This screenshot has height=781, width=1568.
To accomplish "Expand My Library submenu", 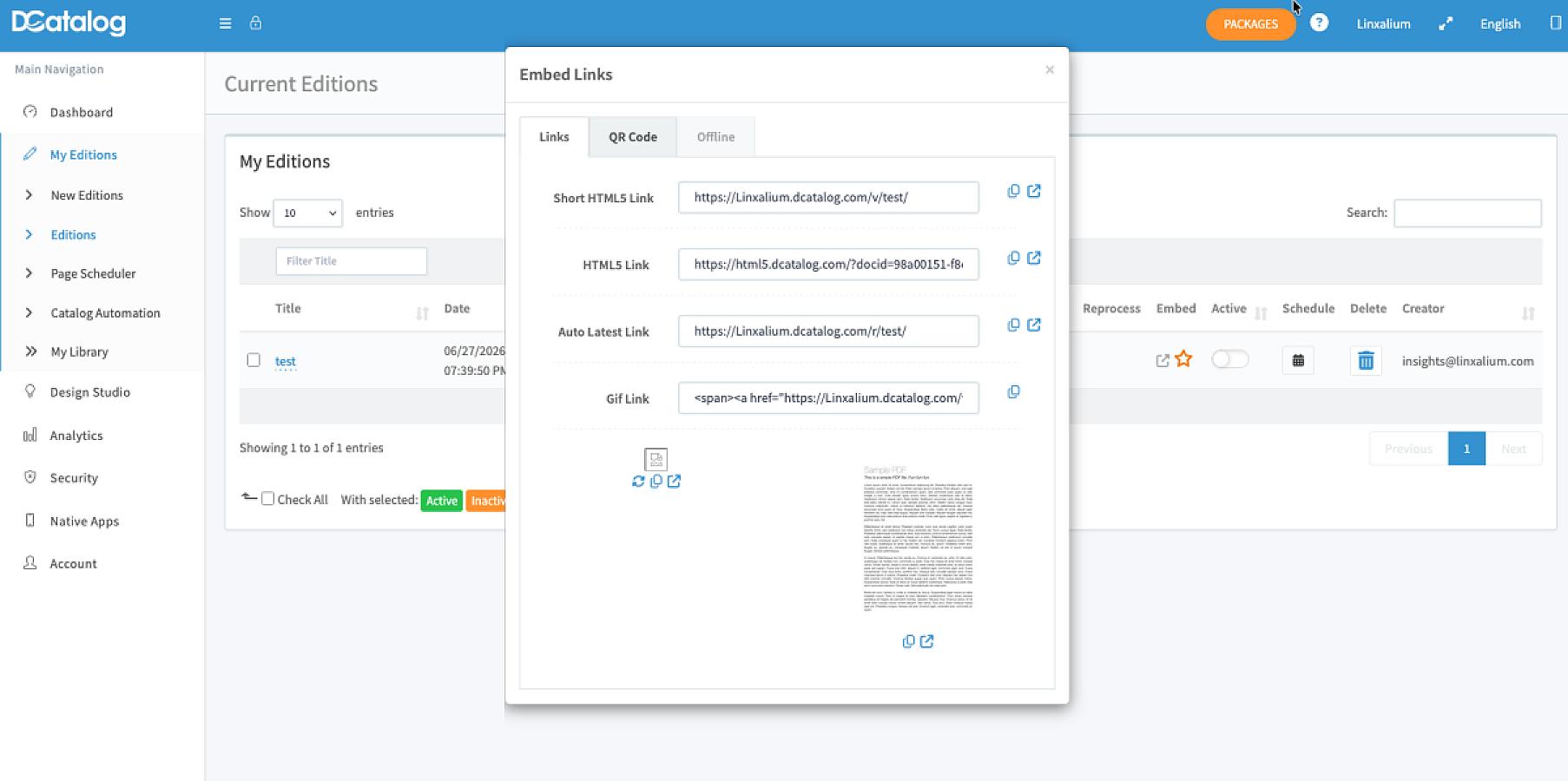I will (79, 351).
